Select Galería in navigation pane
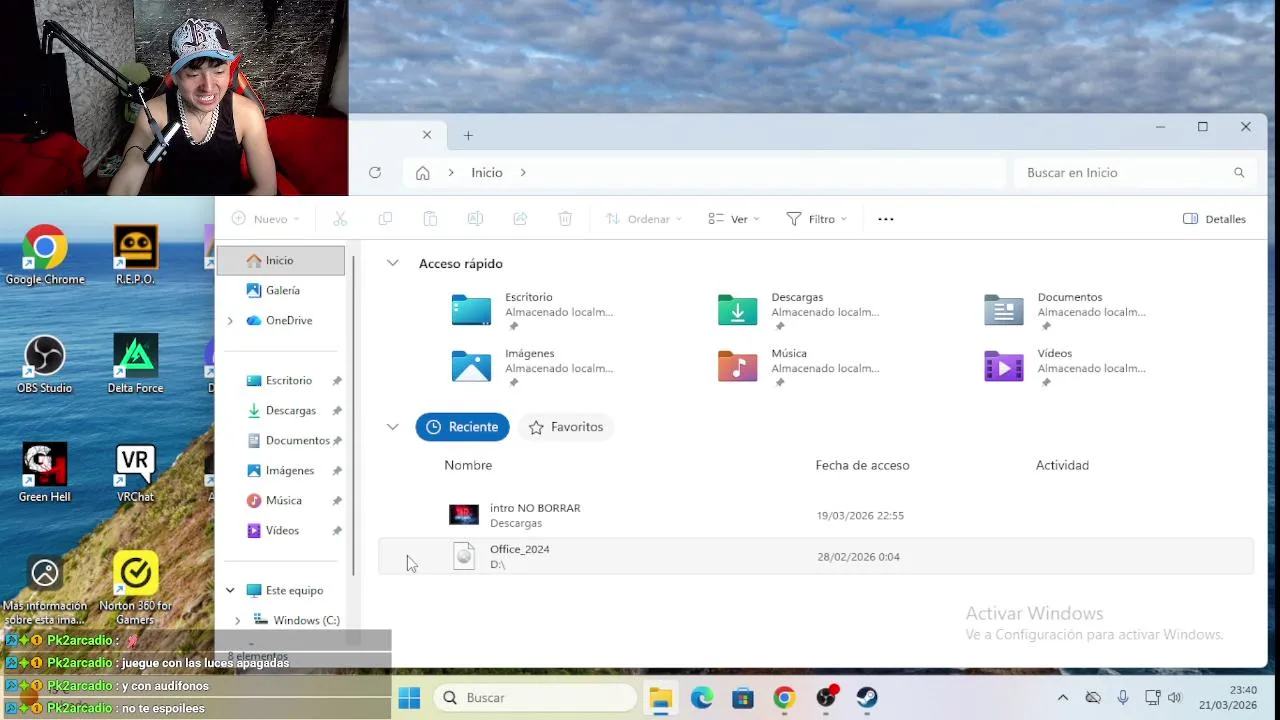The image size is (1280, 720). [281, 291]
